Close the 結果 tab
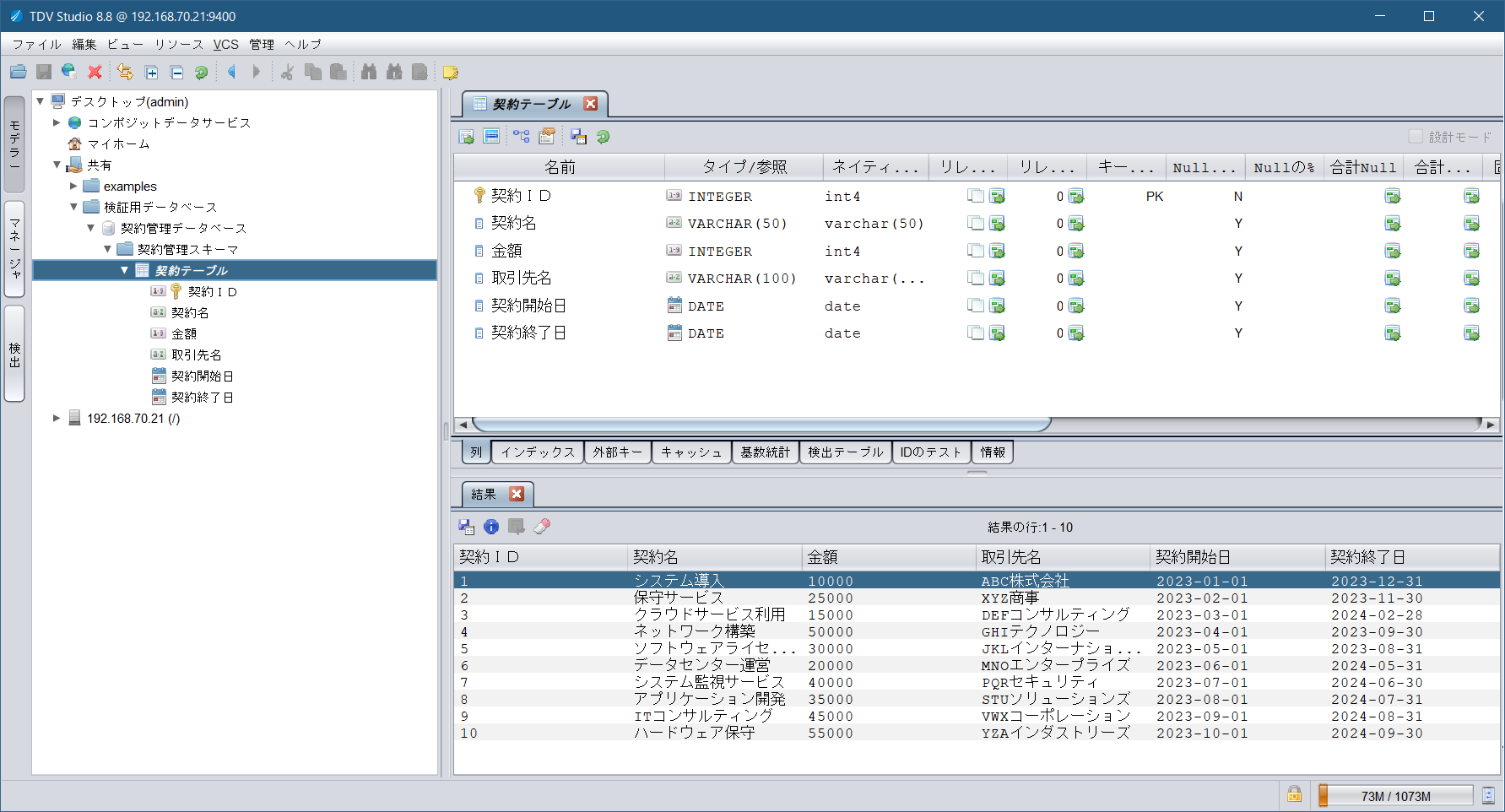The image size is (1505, 812). click(517, 494)
